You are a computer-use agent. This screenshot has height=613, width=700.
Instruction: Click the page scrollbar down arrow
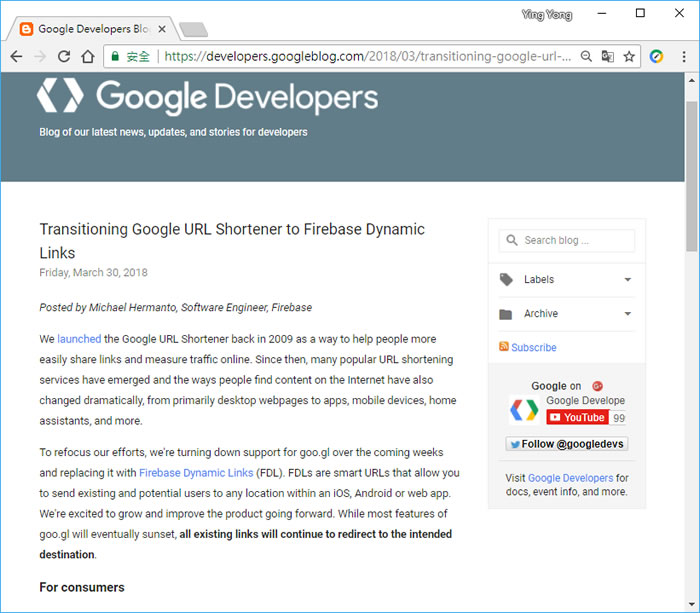(692, 605)
